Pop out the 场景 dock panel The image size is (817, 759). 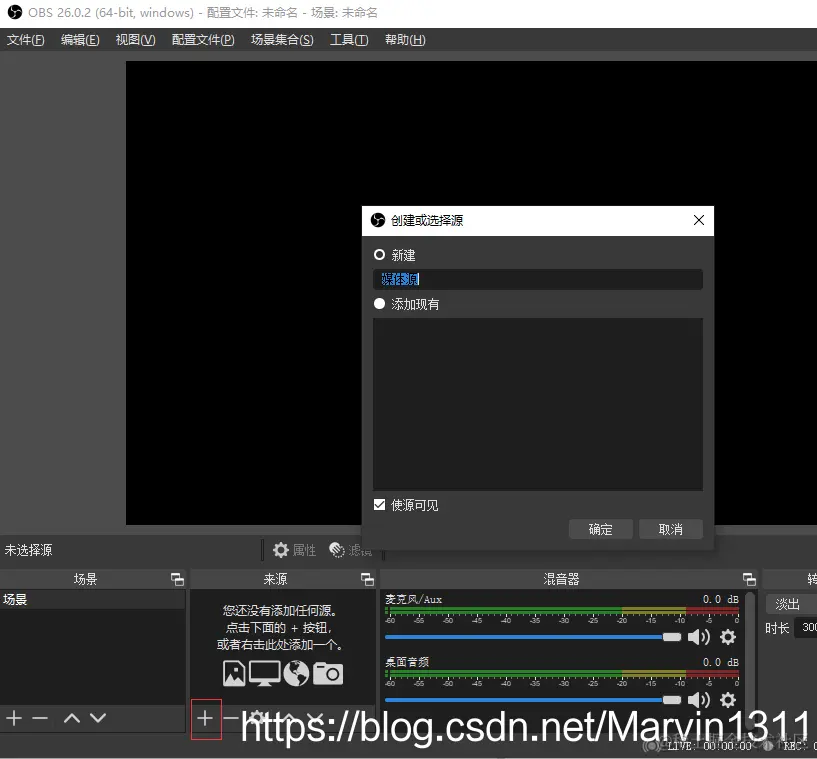click(177, 579)
